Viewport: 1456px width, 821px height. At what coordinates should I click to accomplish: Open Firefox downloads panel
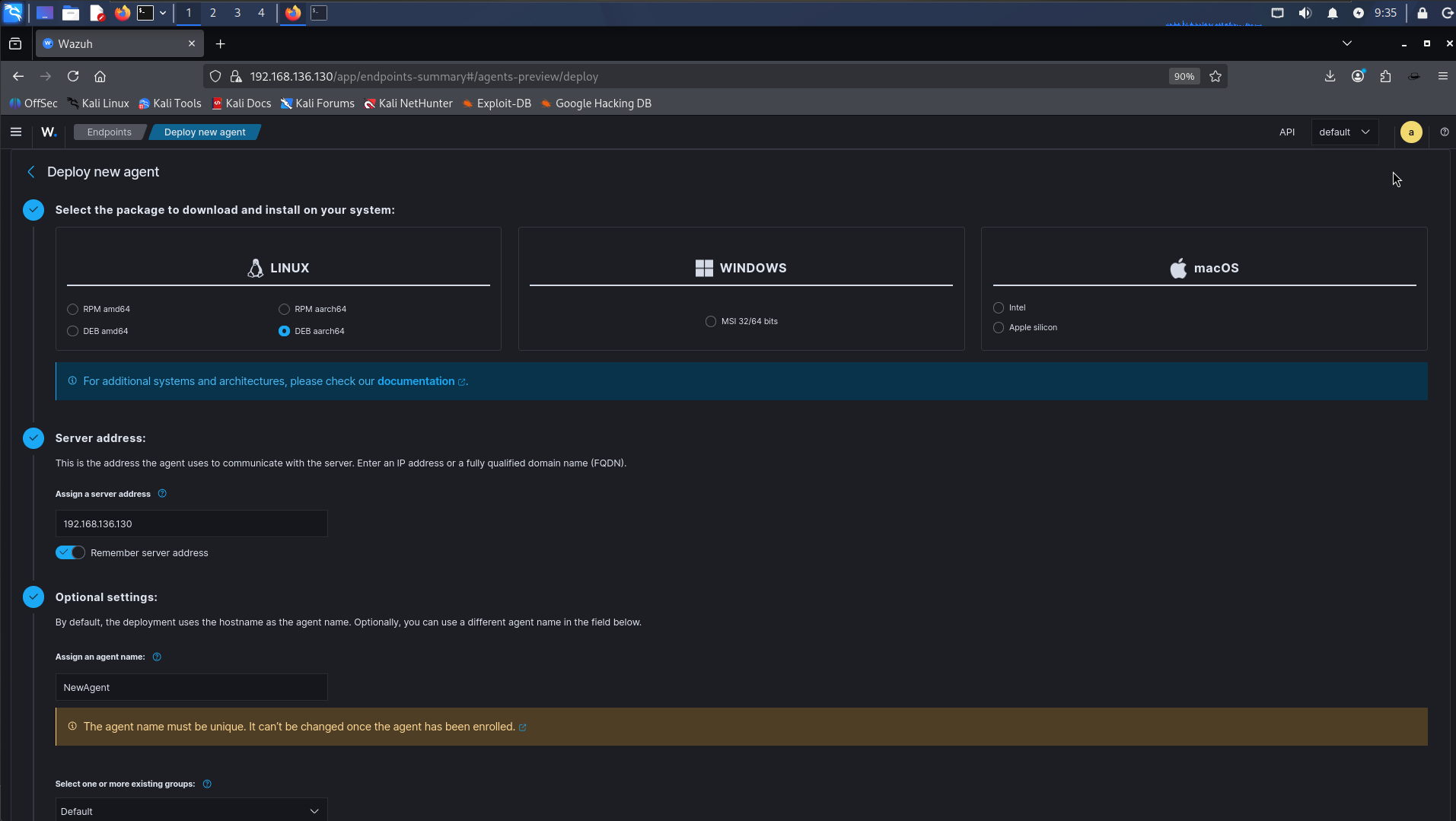tap(1330, 76)
